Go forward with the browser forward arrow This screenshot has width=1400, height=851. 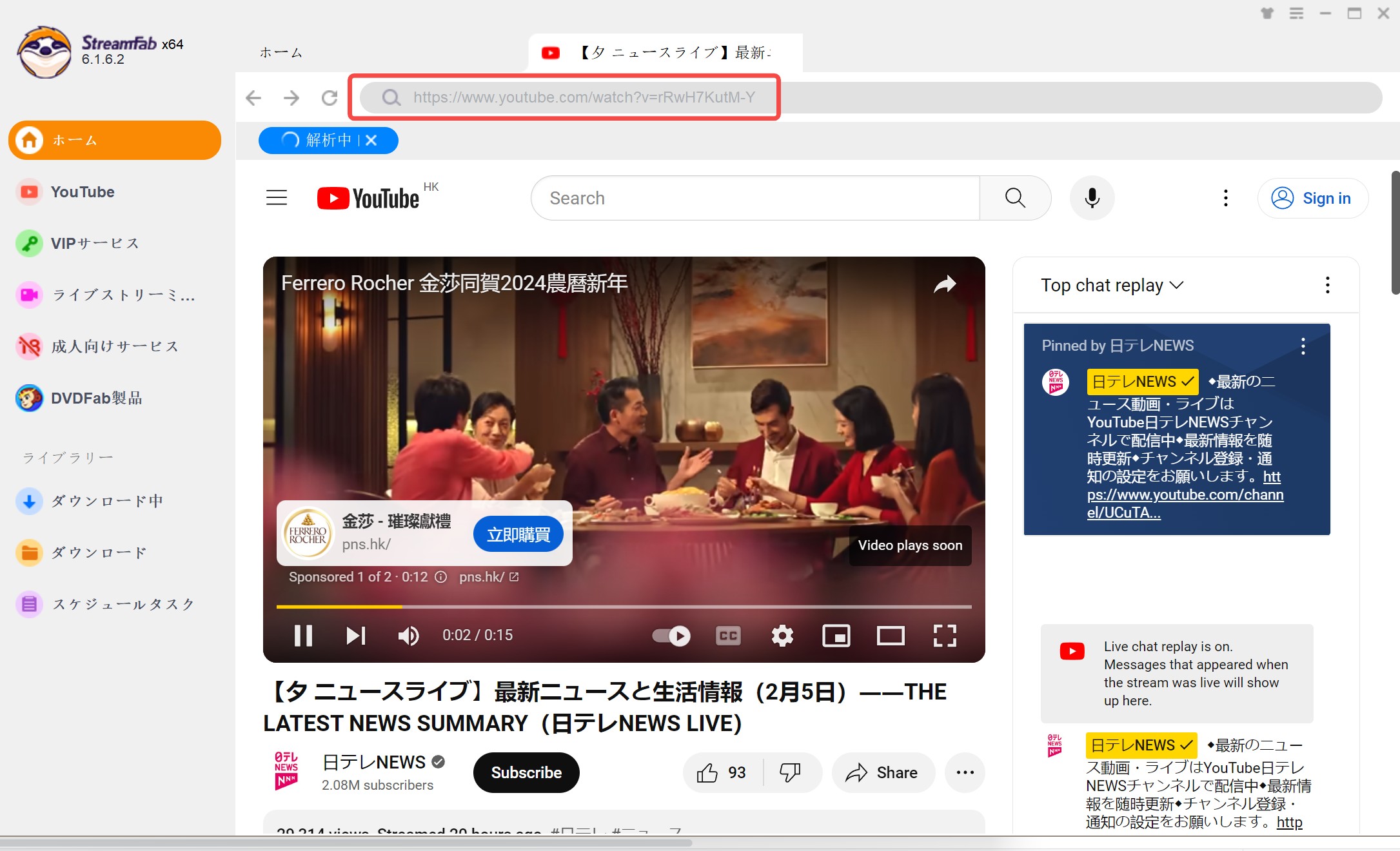(291, 97)
